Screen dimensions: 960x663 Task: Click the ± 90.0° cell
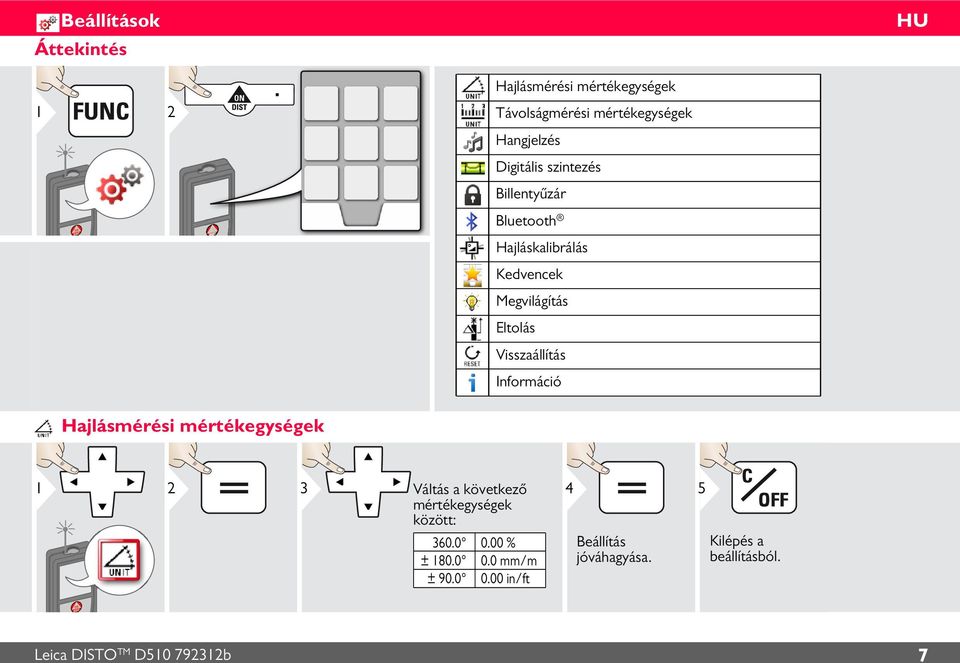click(446, 578)
